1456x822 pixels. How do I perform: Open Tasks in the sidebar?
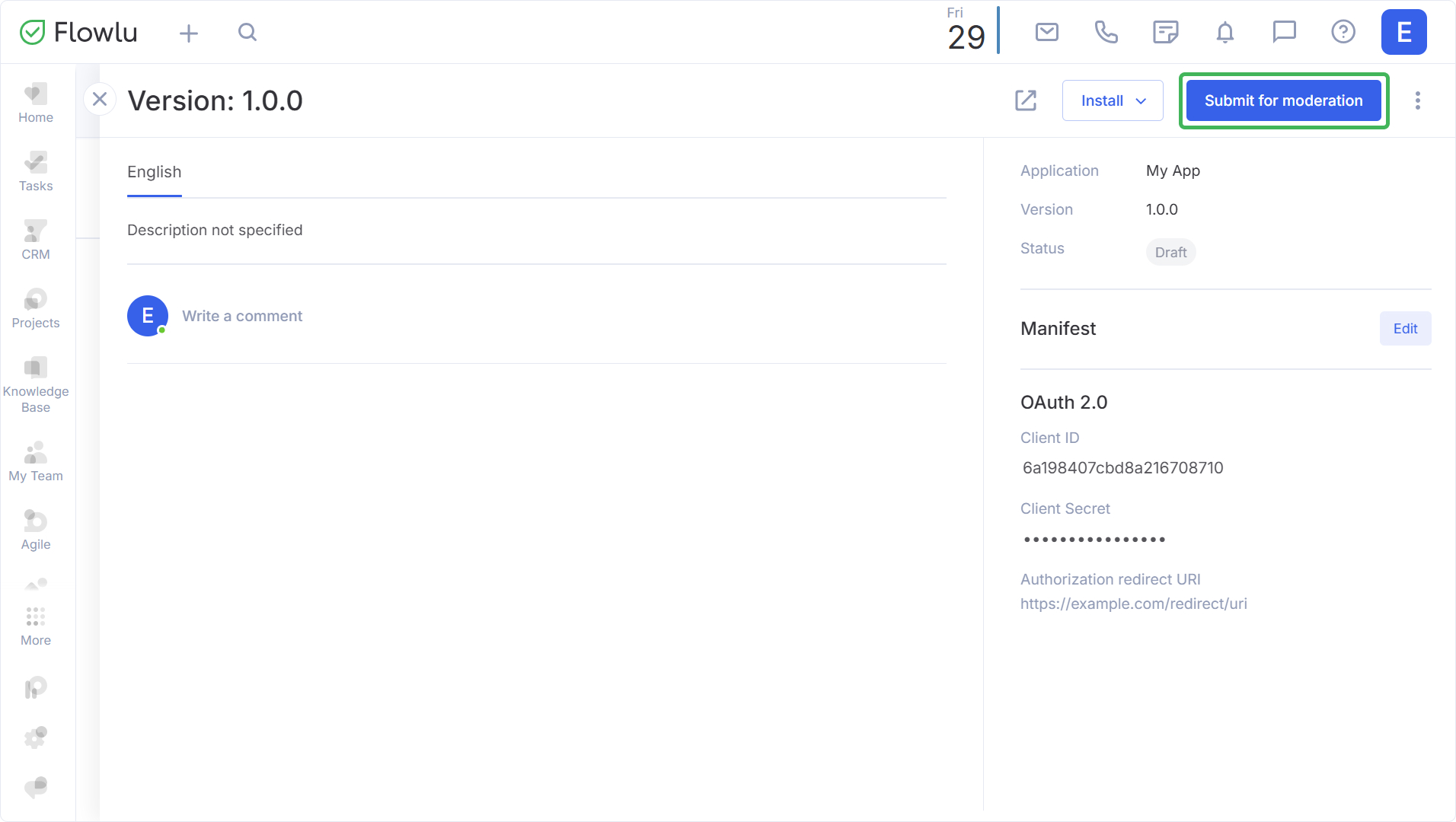36,171
